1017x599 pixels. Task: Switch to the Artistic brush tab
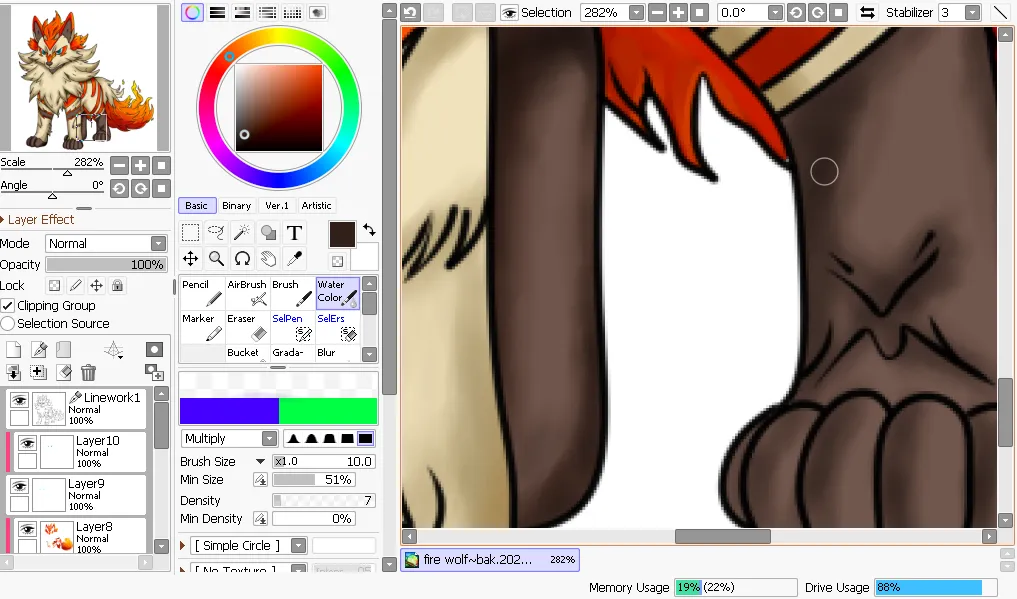317,206
